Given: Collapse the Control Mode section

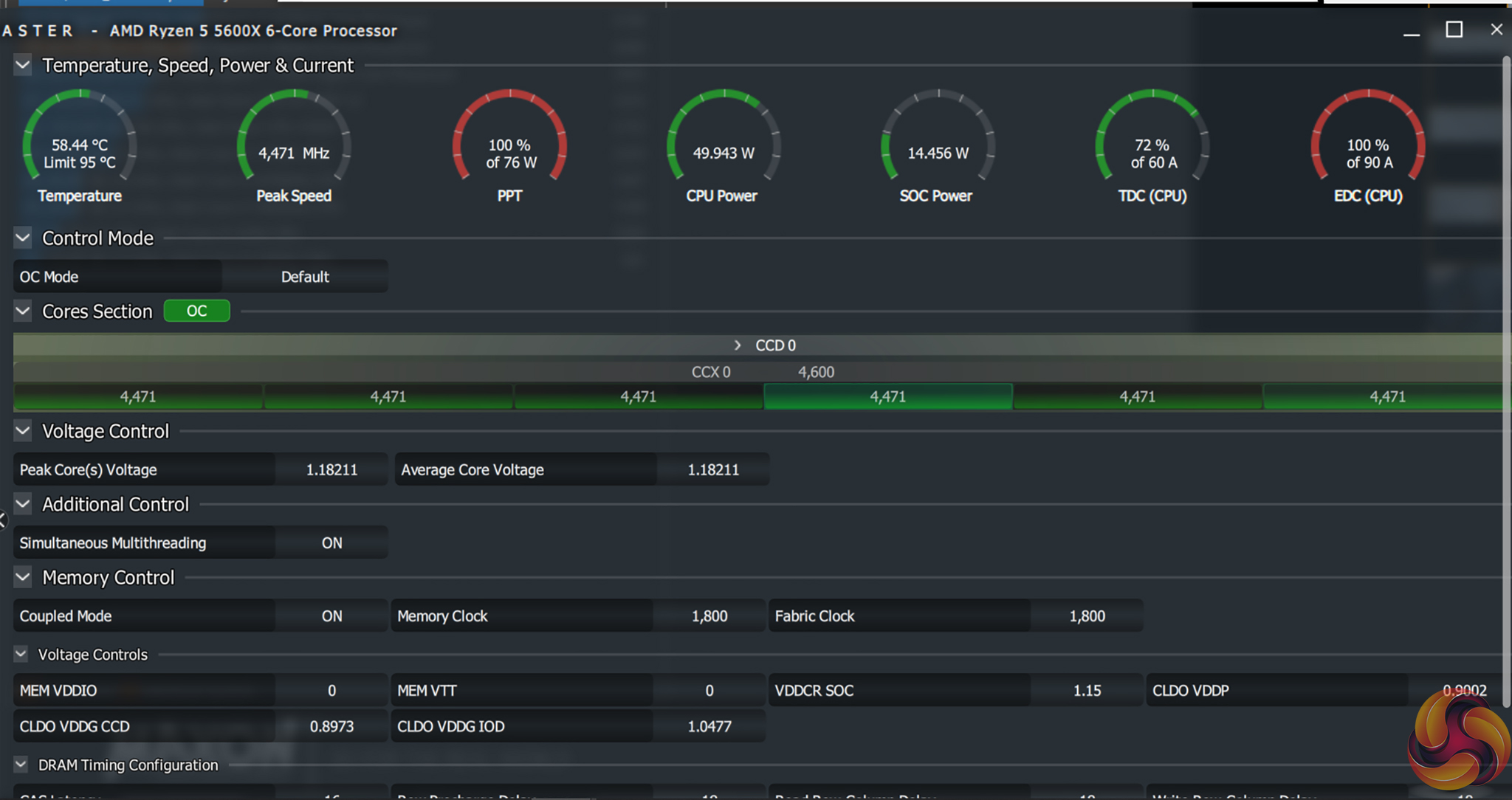Looking at the screenshot, I should [23, 238].
